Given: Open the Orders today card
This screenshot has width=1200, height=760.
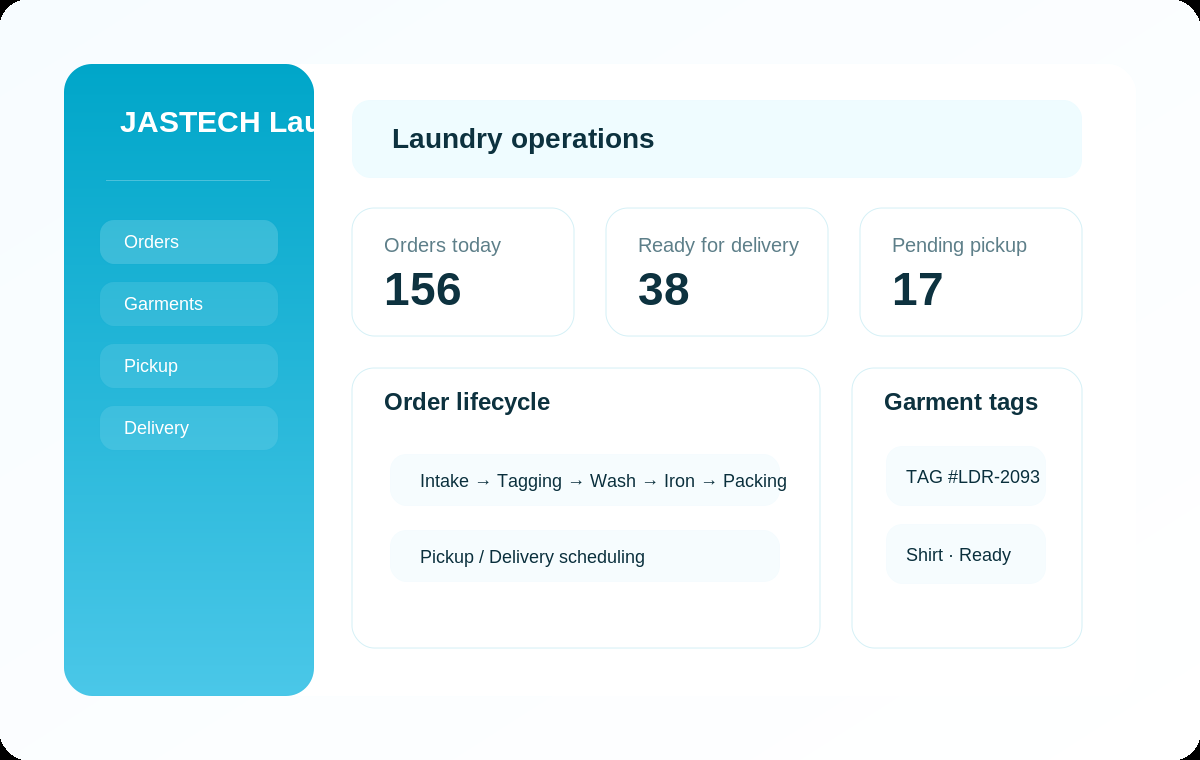Looking at the screenshot, I should click(x=463, y=272).
